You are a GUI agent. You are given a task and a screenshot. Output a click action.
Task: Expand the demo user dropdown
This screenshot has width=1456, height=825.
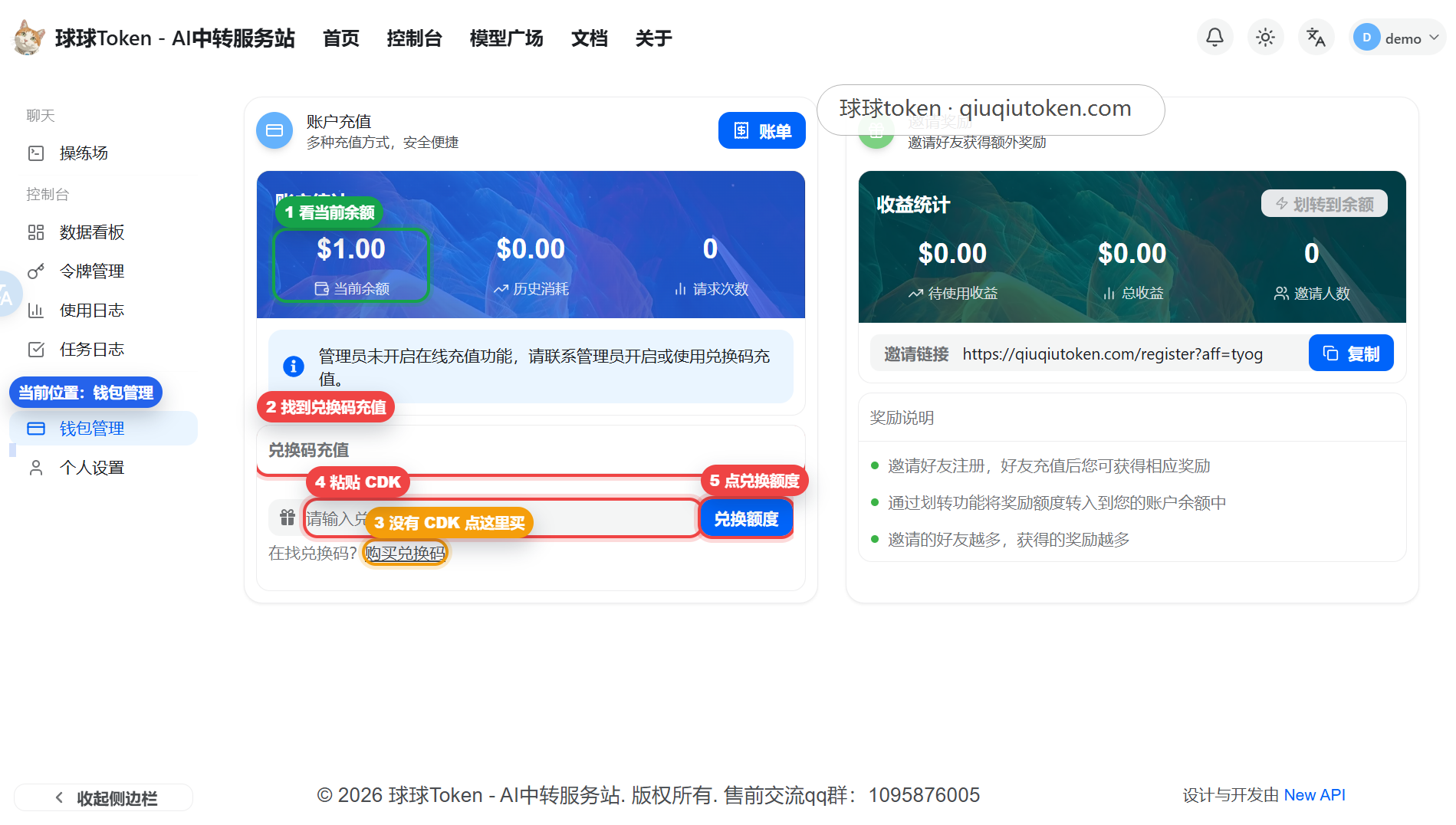[x=1398, y=38]
